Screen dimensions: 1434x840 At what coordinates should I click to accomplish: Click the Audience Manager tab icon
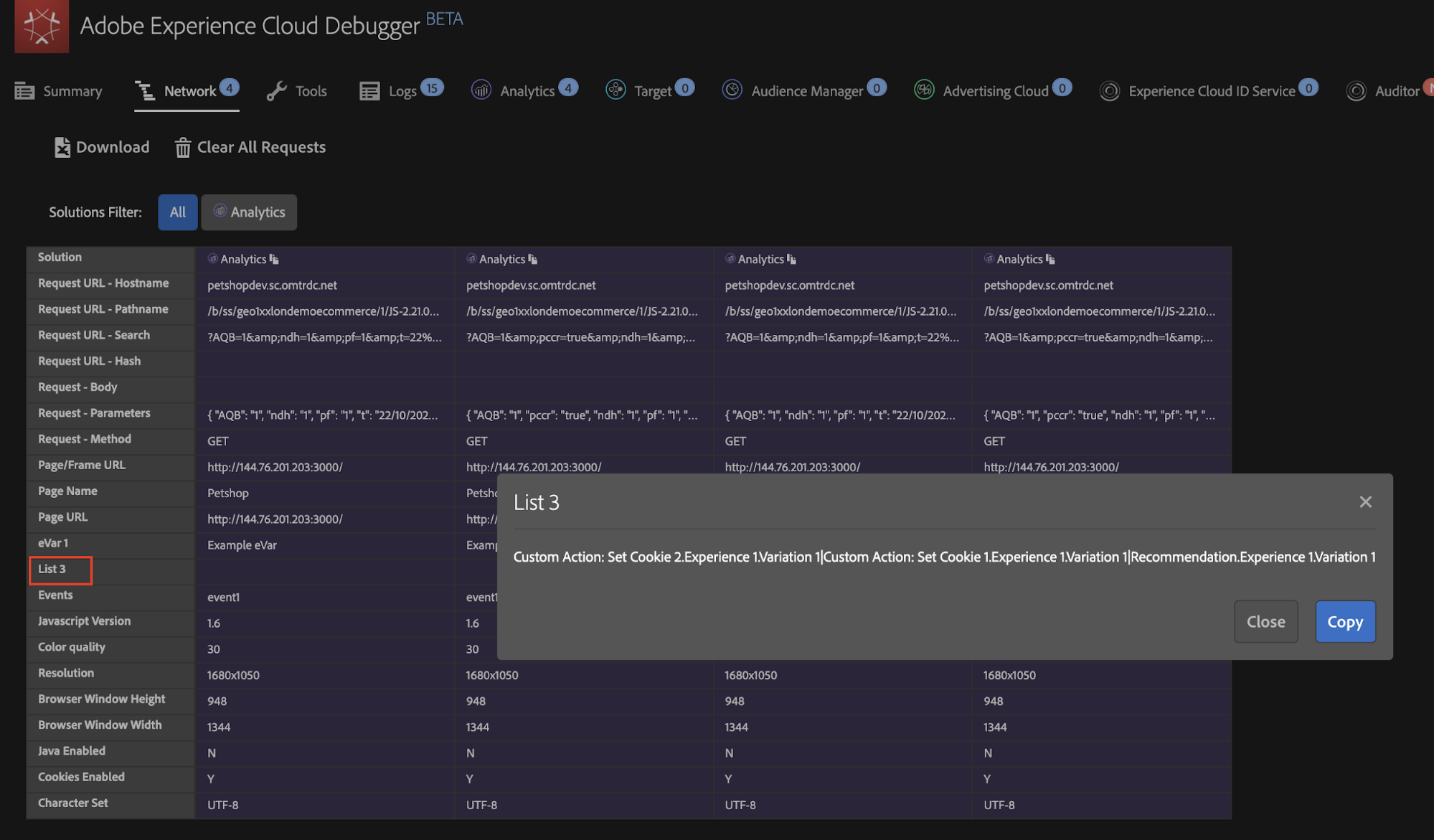coord(732,90)
